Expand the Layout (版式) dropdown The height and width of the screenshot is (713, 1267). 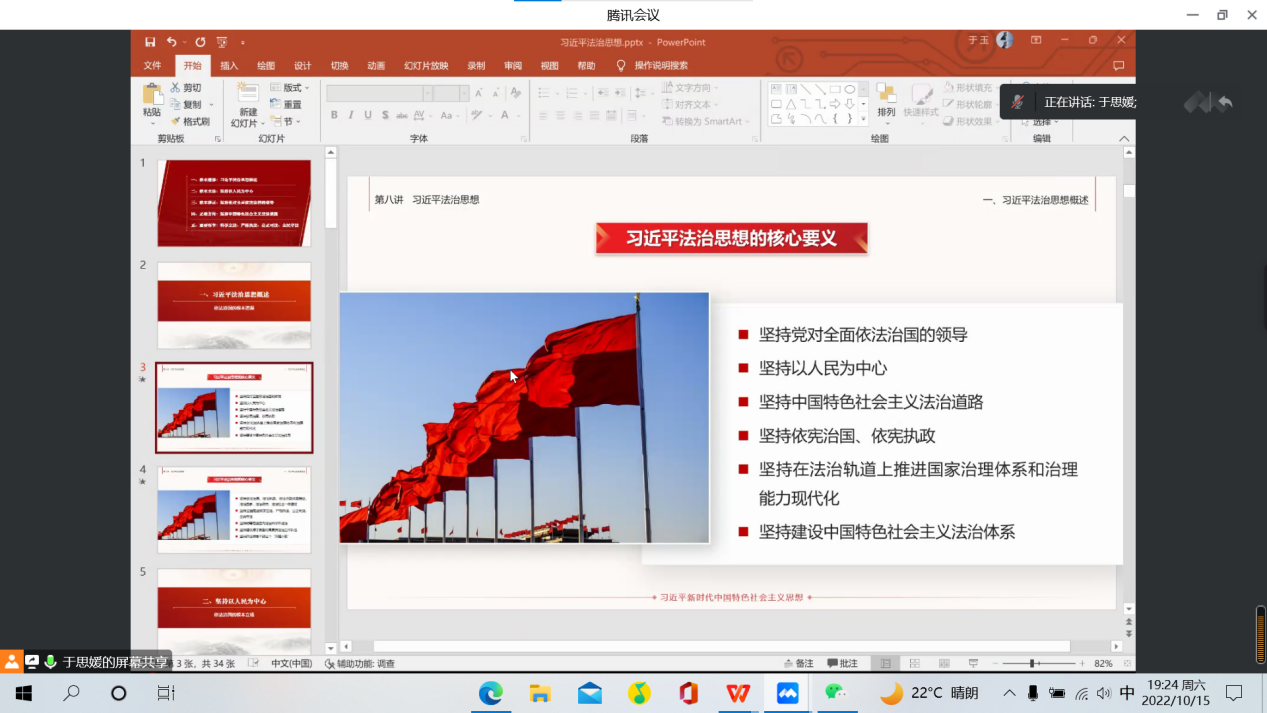(x=290, y=88)
